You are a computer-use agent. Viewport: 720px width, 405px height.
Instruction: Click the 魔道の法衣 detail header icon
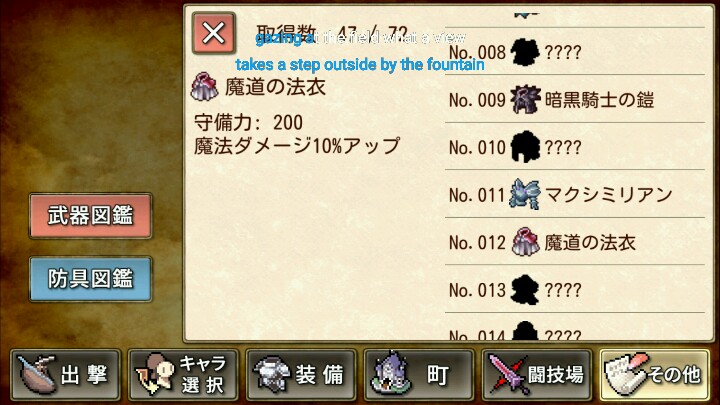click(x=204, y=86)
